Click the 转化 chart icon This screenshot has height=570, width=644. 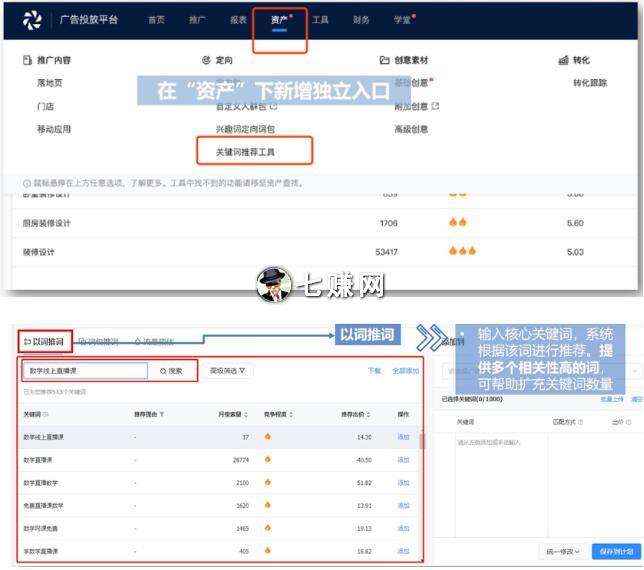pyautogui.click(x=564, y=60)
